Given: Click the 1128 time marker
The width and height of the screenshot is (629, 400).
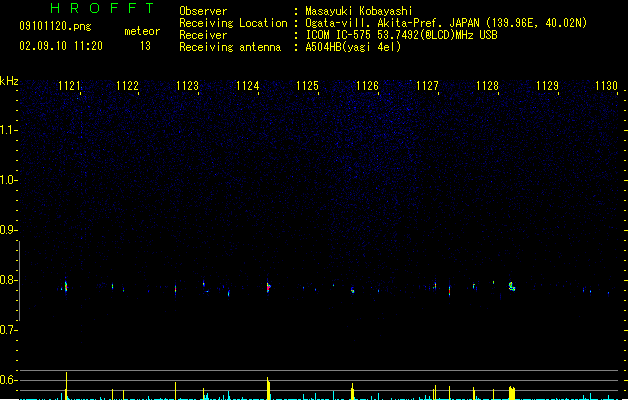Looking at the screenshot, I should 487,86.
